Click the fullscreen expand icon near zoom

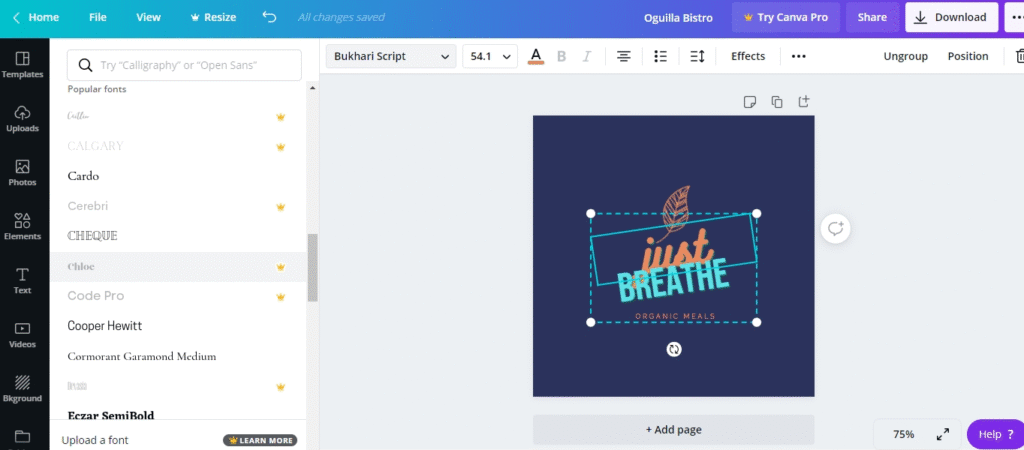pyautogui.click(x=942, y=434)
